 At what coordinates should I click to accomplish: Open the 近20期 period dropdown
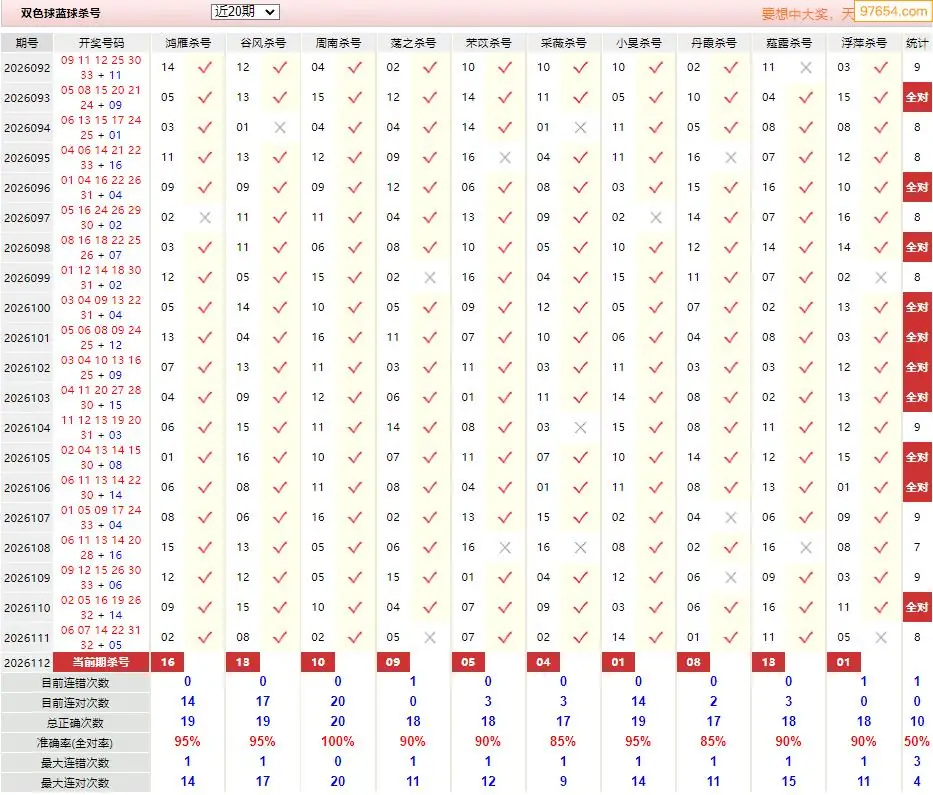tap(245, 12)
